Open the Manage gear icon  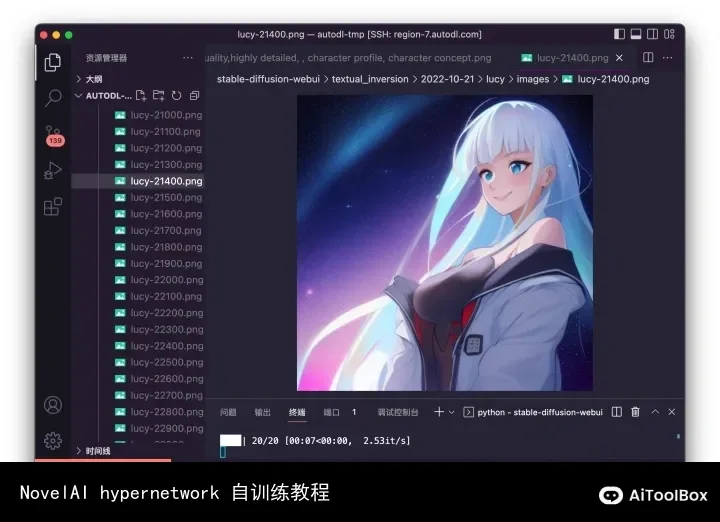tap(53, 441)
